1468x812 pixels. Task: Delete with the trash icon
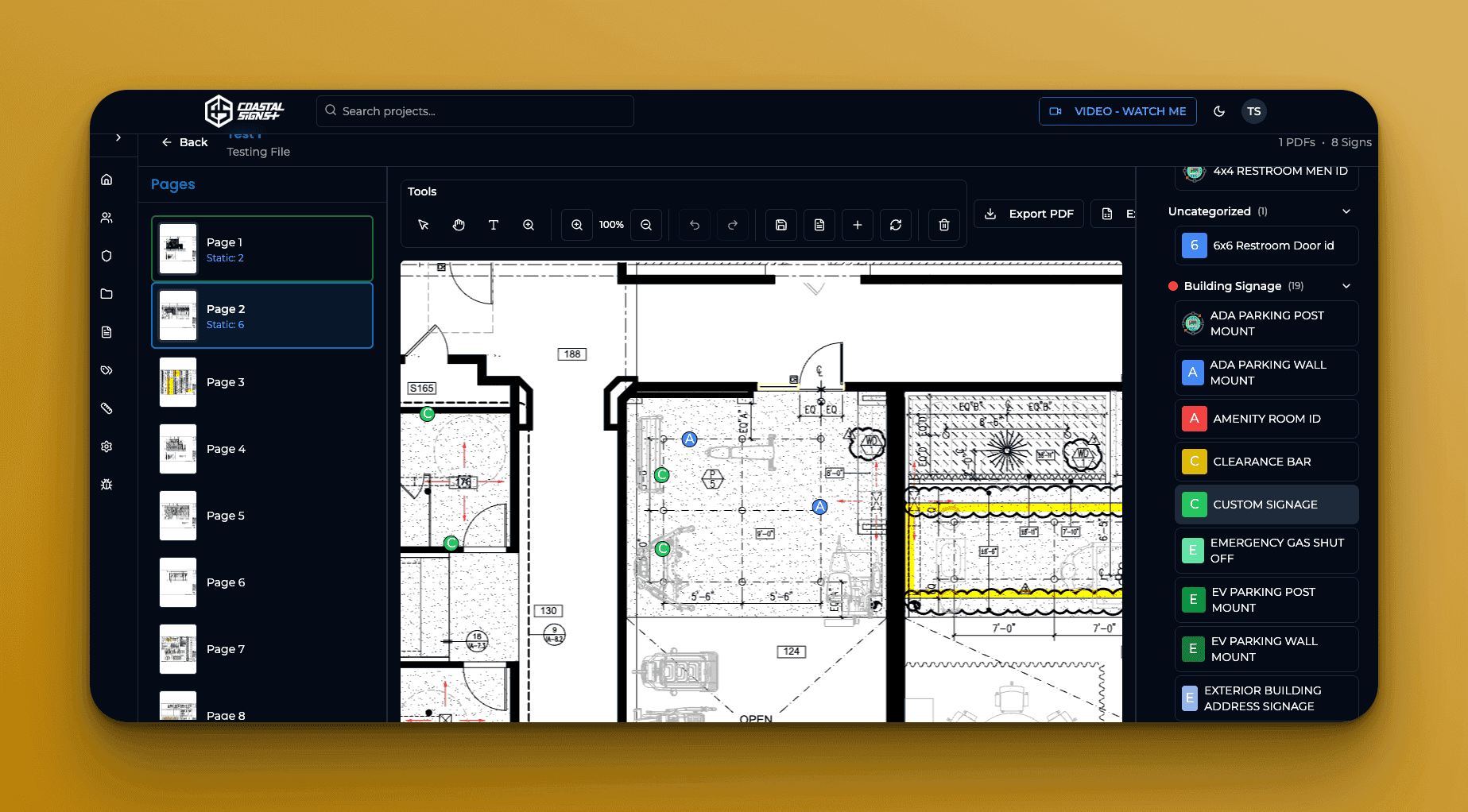[944, 225]
